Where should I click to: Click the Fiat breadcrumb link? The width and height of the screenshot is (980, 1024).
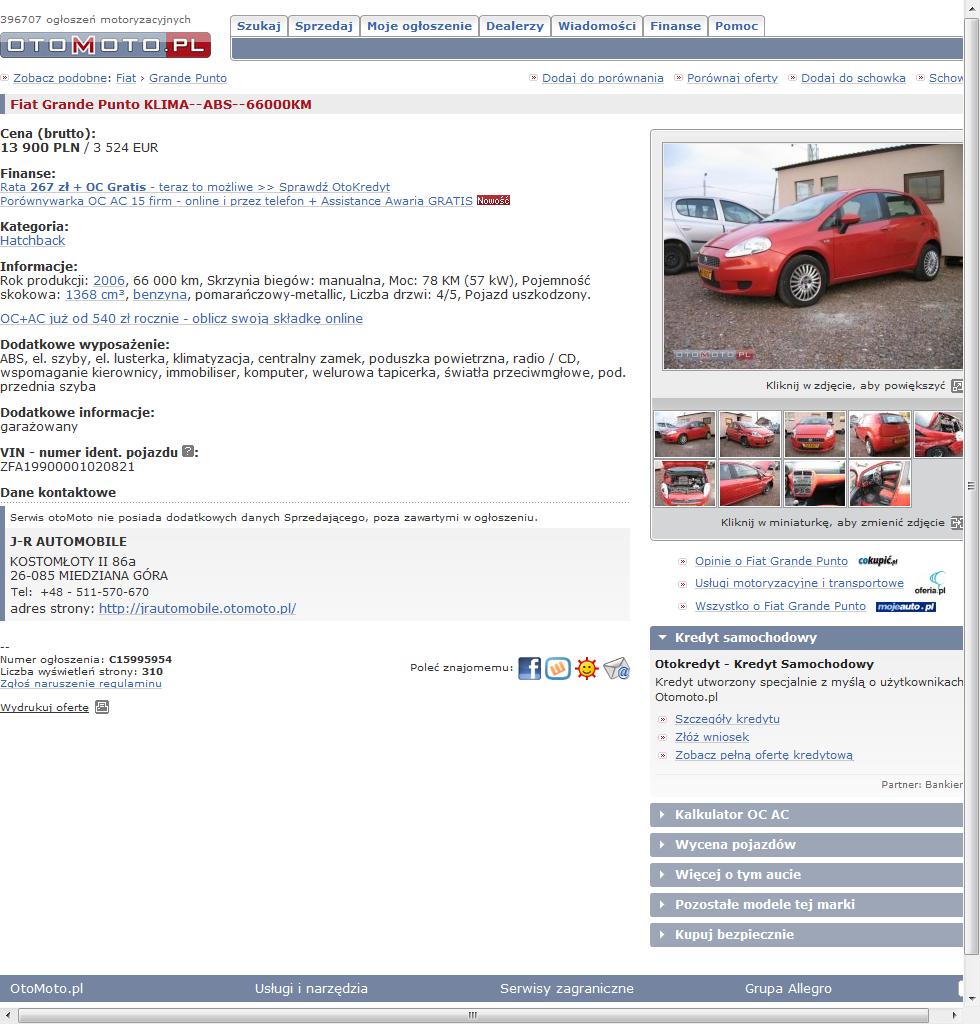tap(126, 78)
